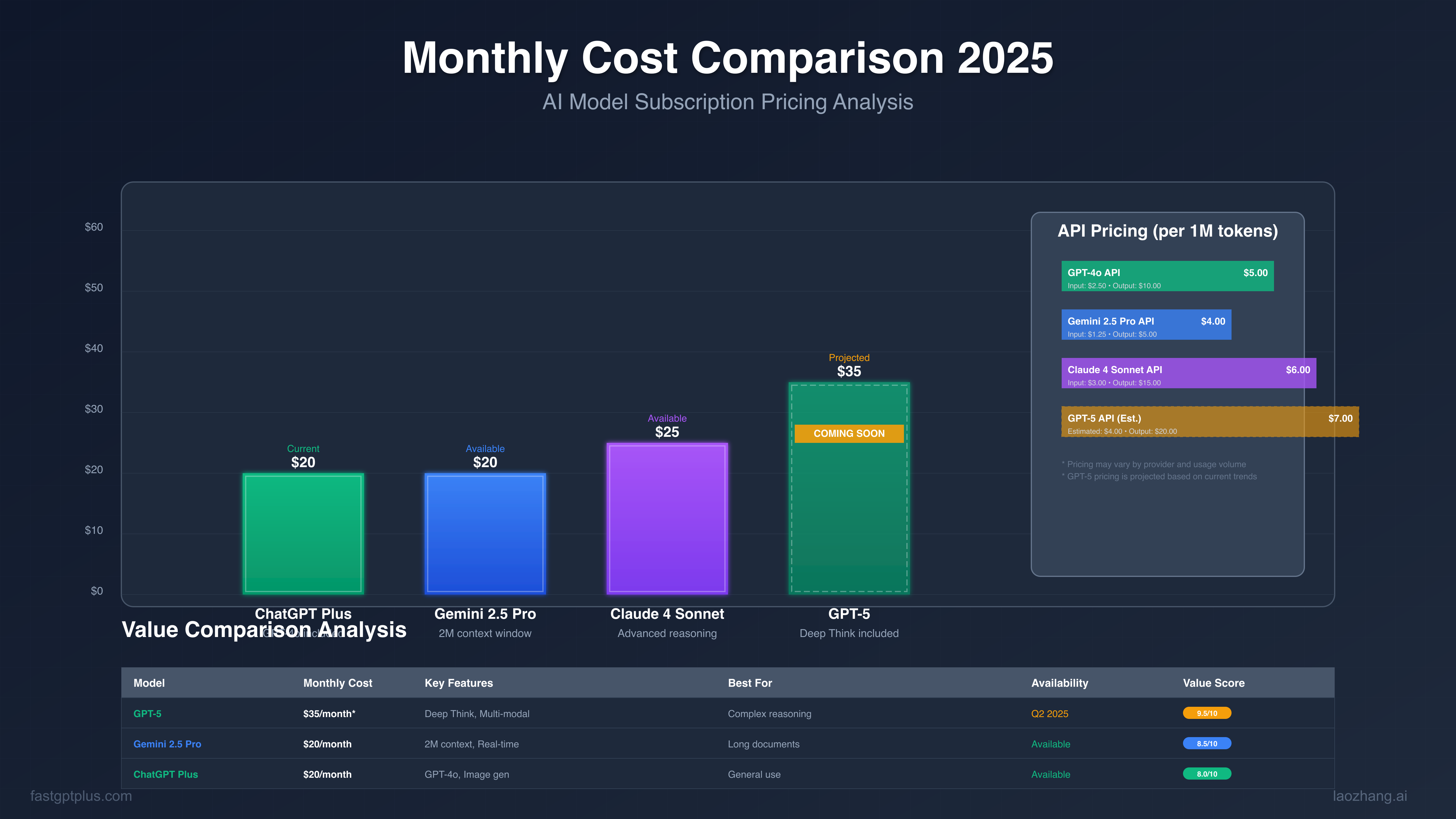
Task: Click the GPT-5 chart label below bar
Action: [849, 614]
